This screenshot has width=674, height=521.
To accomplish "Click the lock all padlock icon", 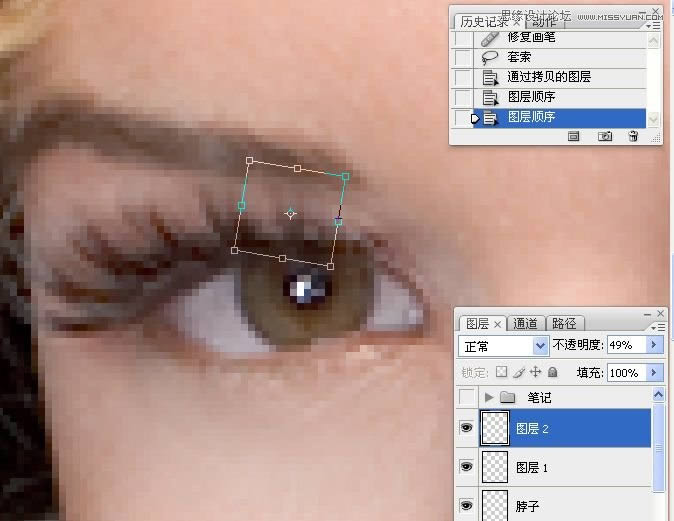I will 552,372.
